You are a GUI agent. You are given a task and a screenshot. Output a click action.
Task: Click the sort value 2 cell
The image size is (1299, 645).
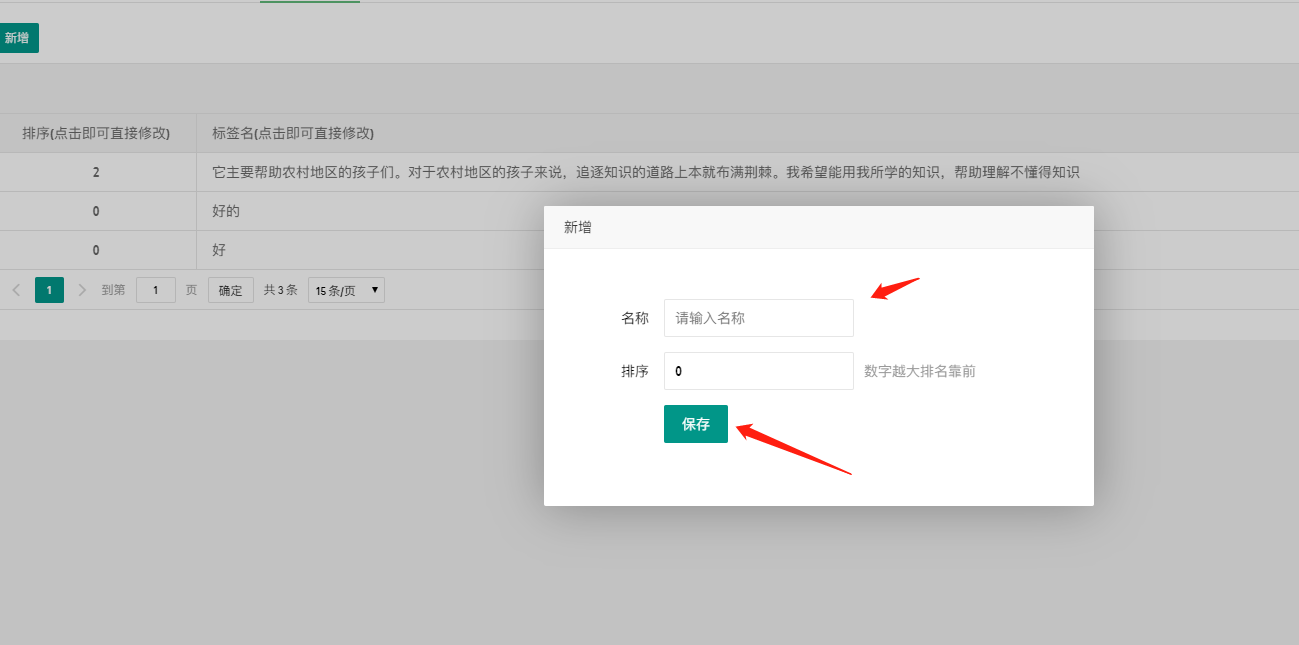pos(96,172)
